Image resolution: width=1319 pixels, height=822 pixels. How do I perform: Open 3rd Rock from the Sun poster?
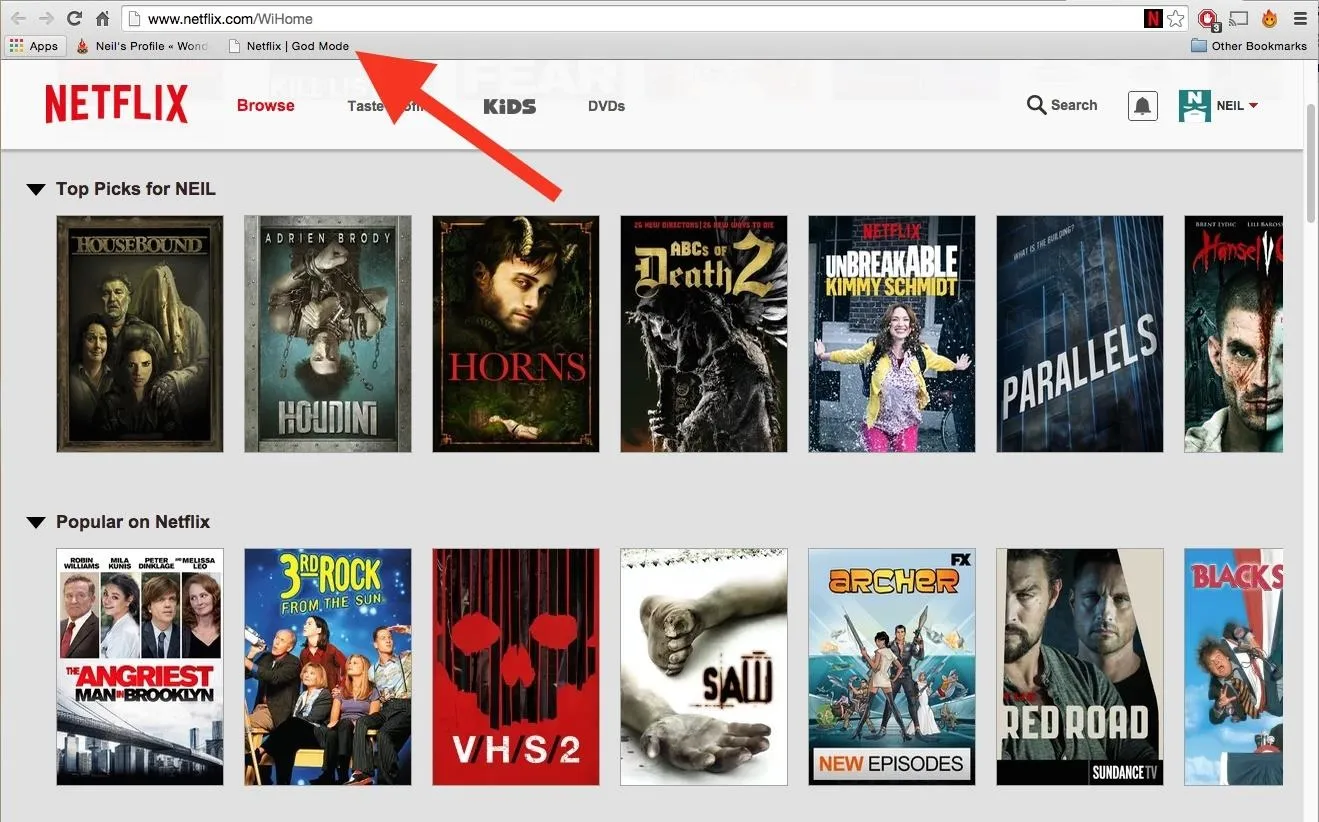[x=328, y=667]
